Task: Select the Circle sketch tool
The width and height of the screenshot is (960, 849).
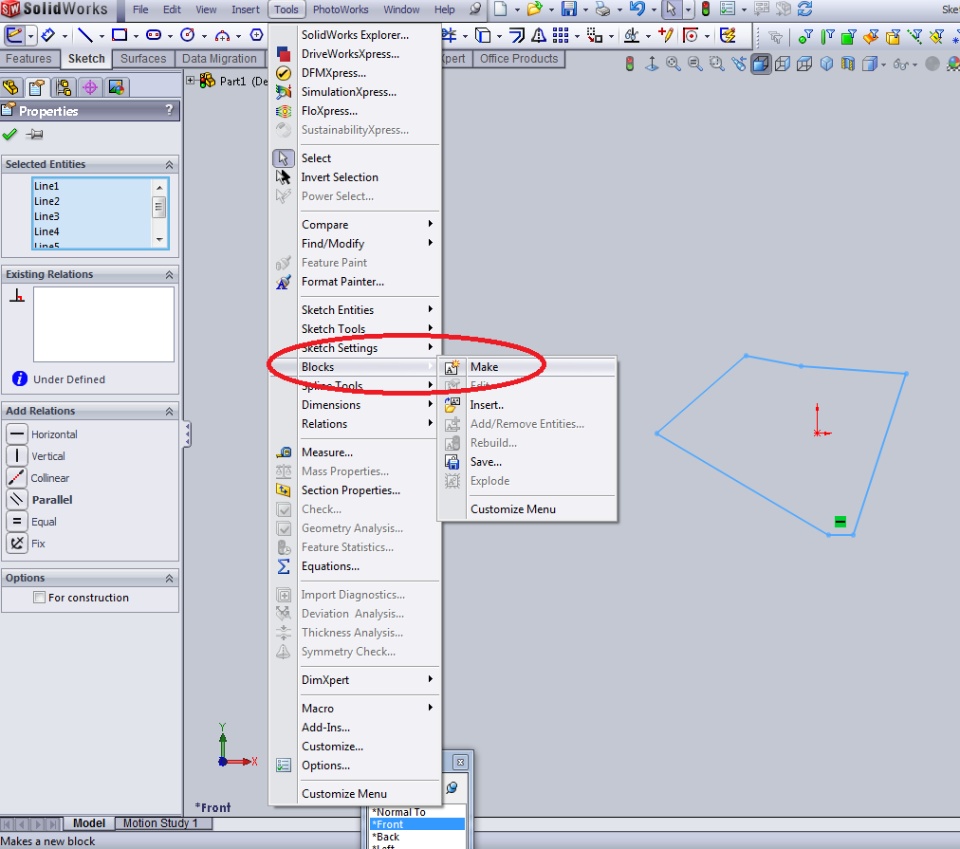Action: [x=187, y=36]
